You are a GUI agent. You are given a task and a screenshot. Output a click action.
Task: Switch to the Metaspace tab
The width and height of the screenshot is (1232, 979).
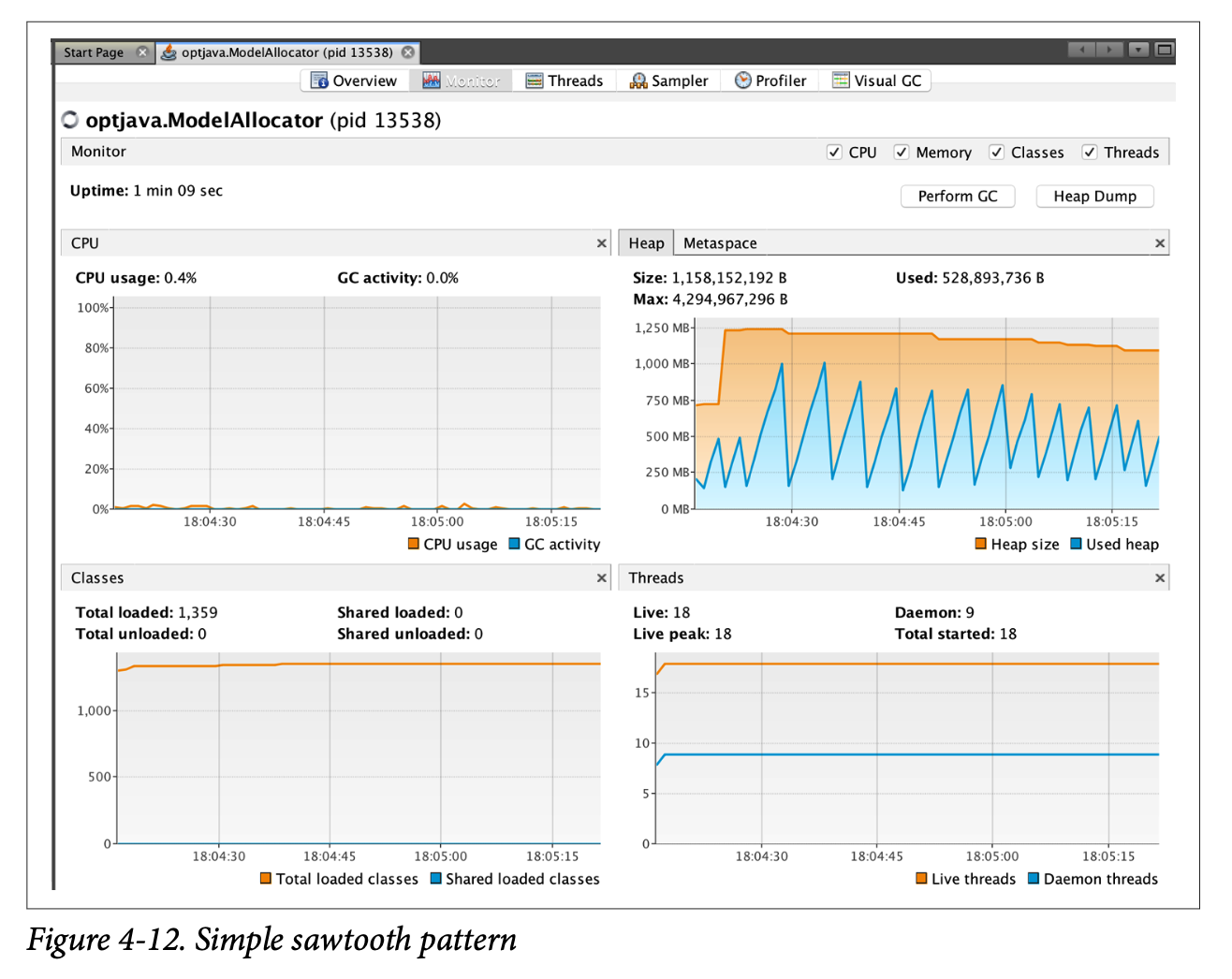(x=720, y=243)
